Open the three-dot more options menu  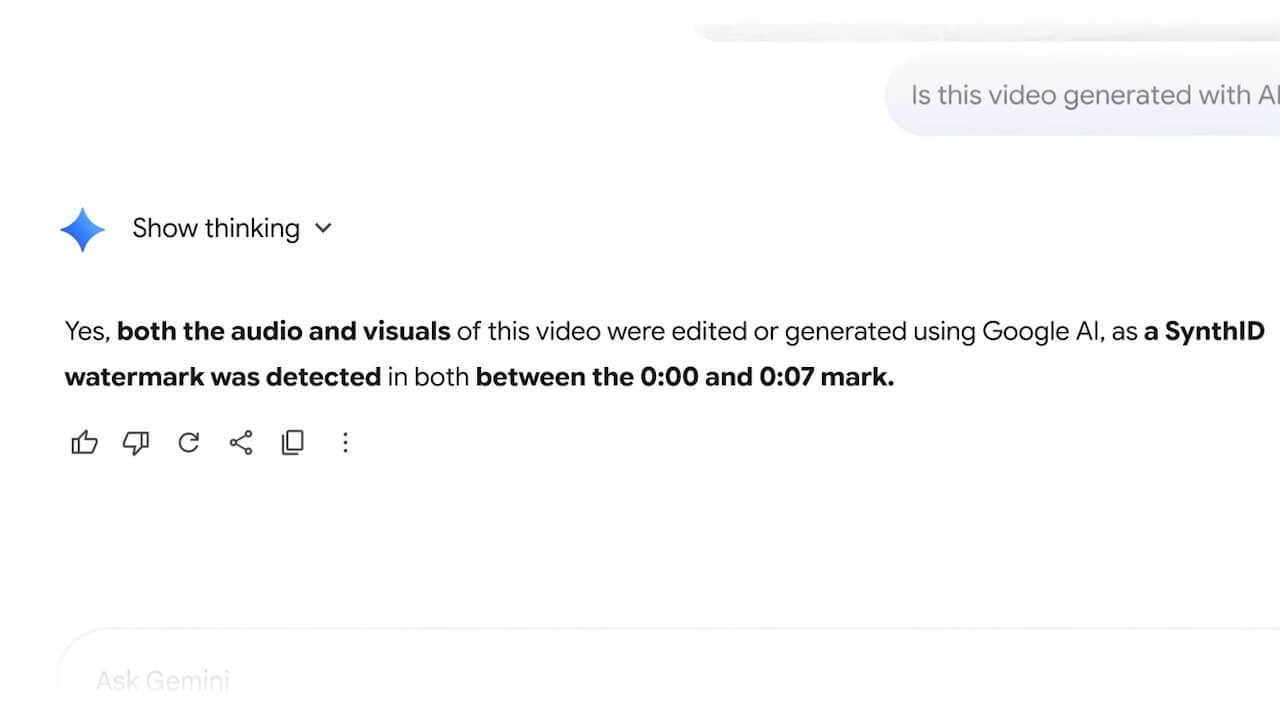click(345, 442)
